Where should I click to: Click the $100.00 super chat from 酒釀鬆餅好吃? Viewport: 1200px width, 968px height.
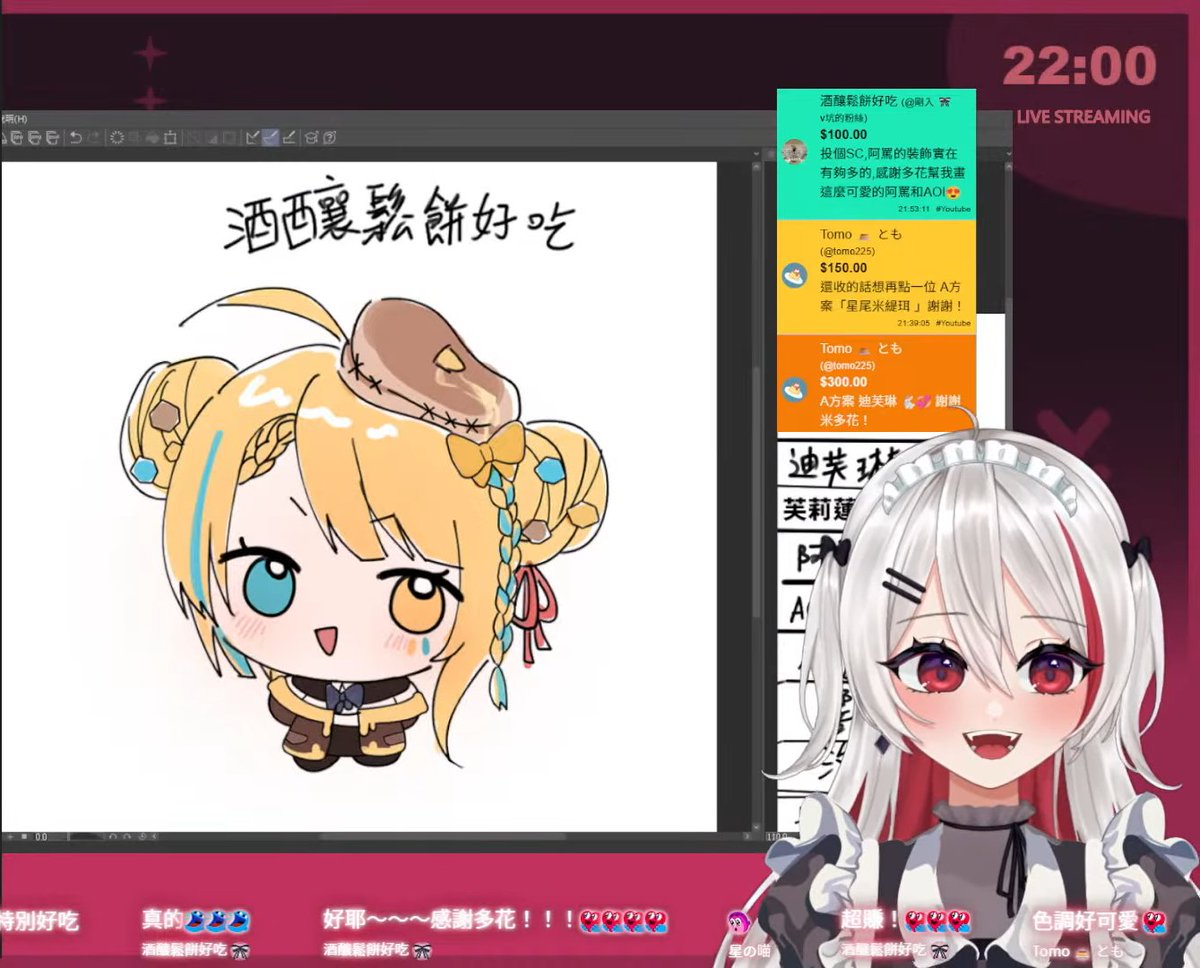[x=876, y=153]
